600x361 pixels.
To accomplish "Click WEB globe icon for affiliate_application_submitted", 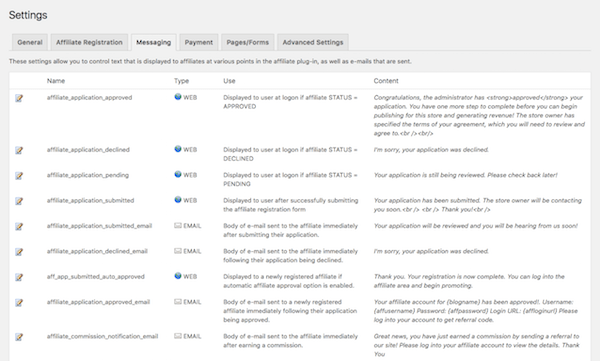I will coord(178,200).
